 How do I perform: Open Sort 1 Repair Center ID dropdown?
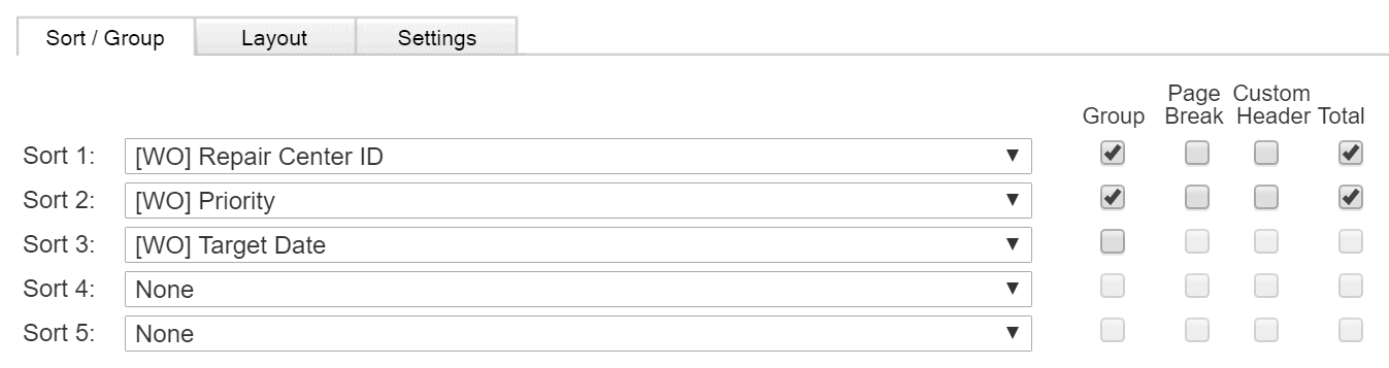(578, 156)
